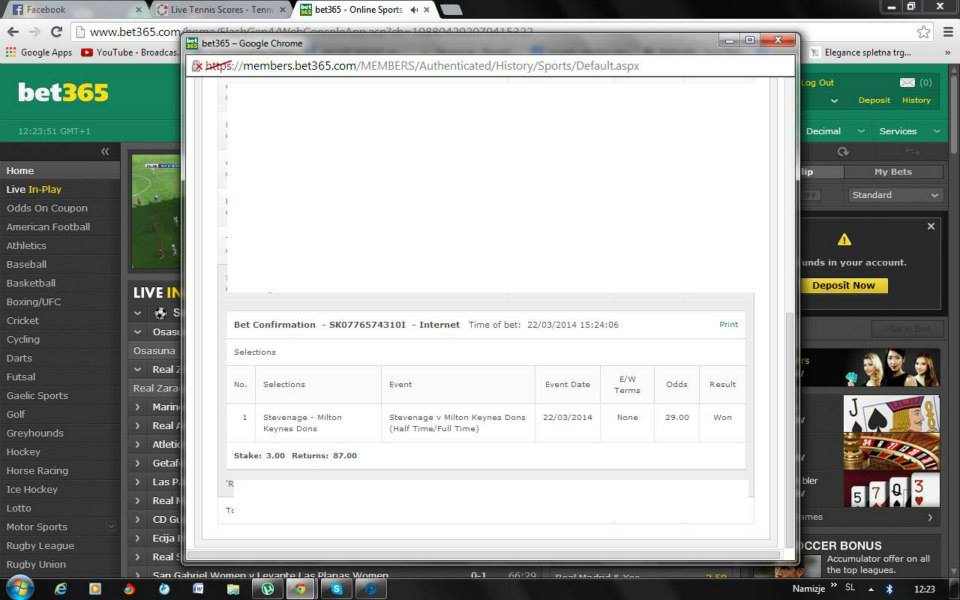Viewport: 960px width, 600px height.
Task: Click the Result cell Won
Action: (x=722, y=418)
